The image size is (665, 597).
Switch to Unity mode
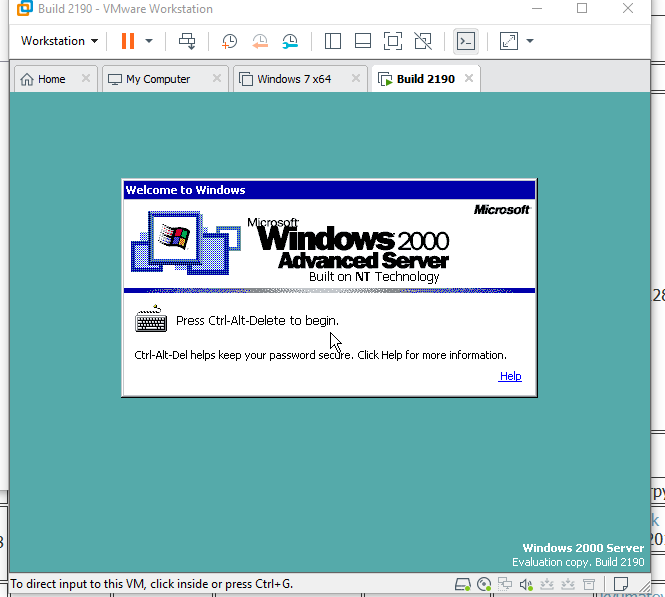[x=423, y=41]
